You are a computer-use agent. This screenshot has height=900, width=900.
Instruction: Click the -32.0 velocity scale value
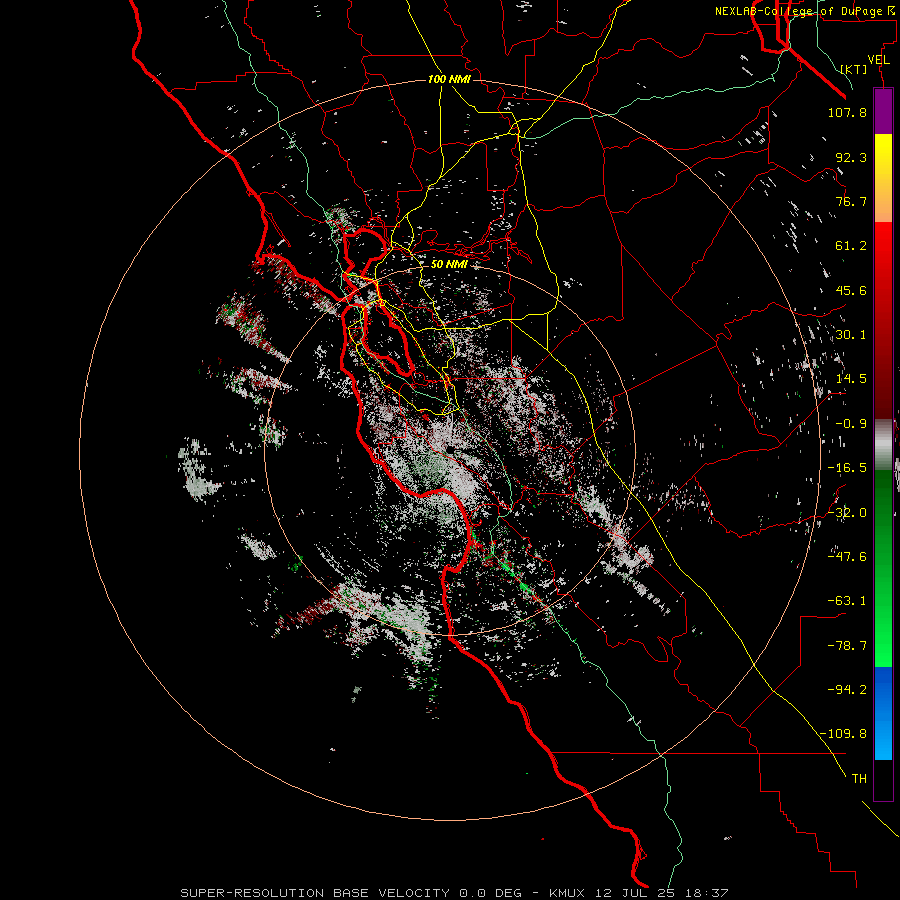click(x=847, y=513)
